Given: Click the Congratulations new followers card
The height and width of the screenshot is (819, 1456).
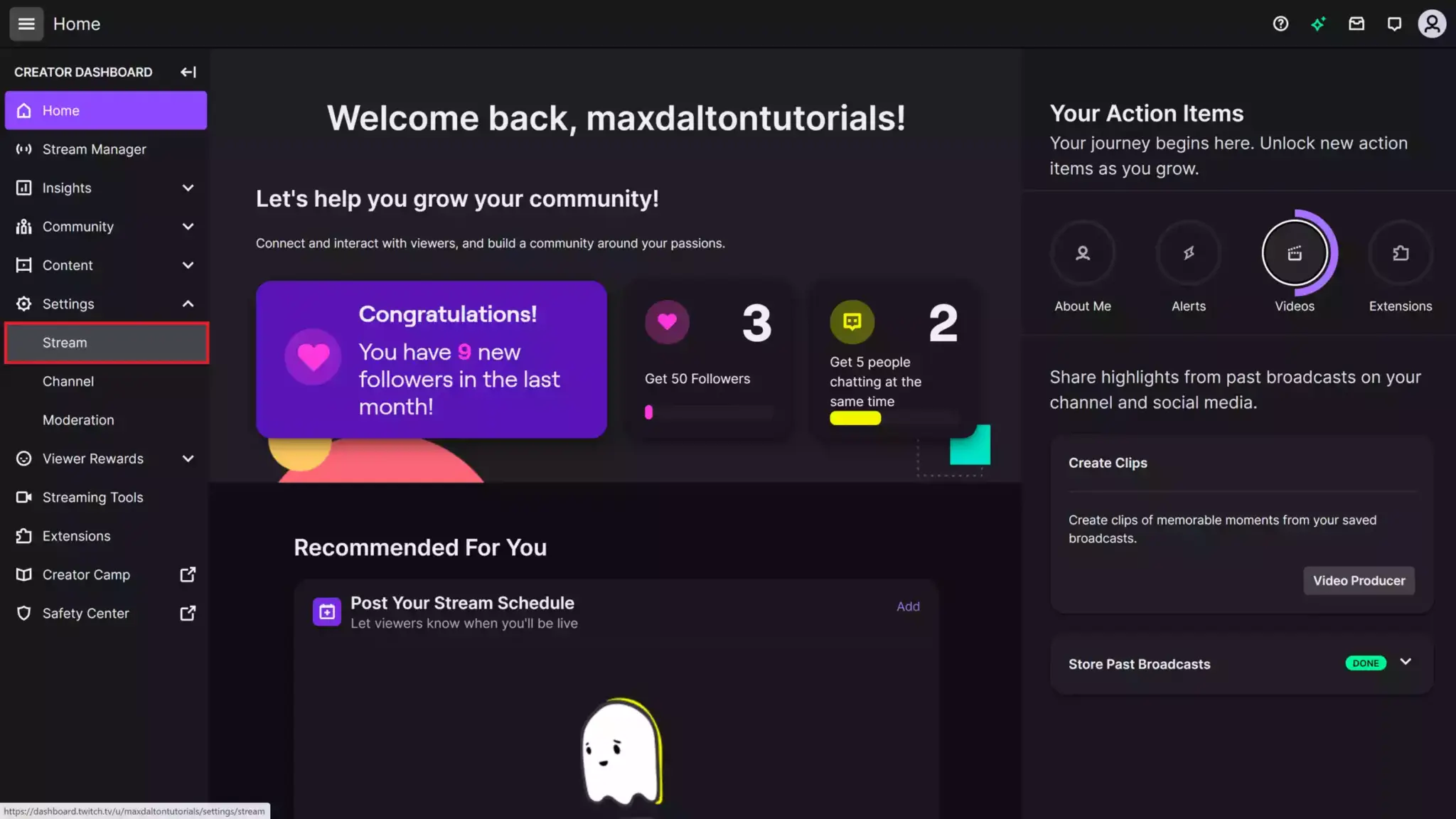Looking at the screenshot, I should tap(432, 359).
